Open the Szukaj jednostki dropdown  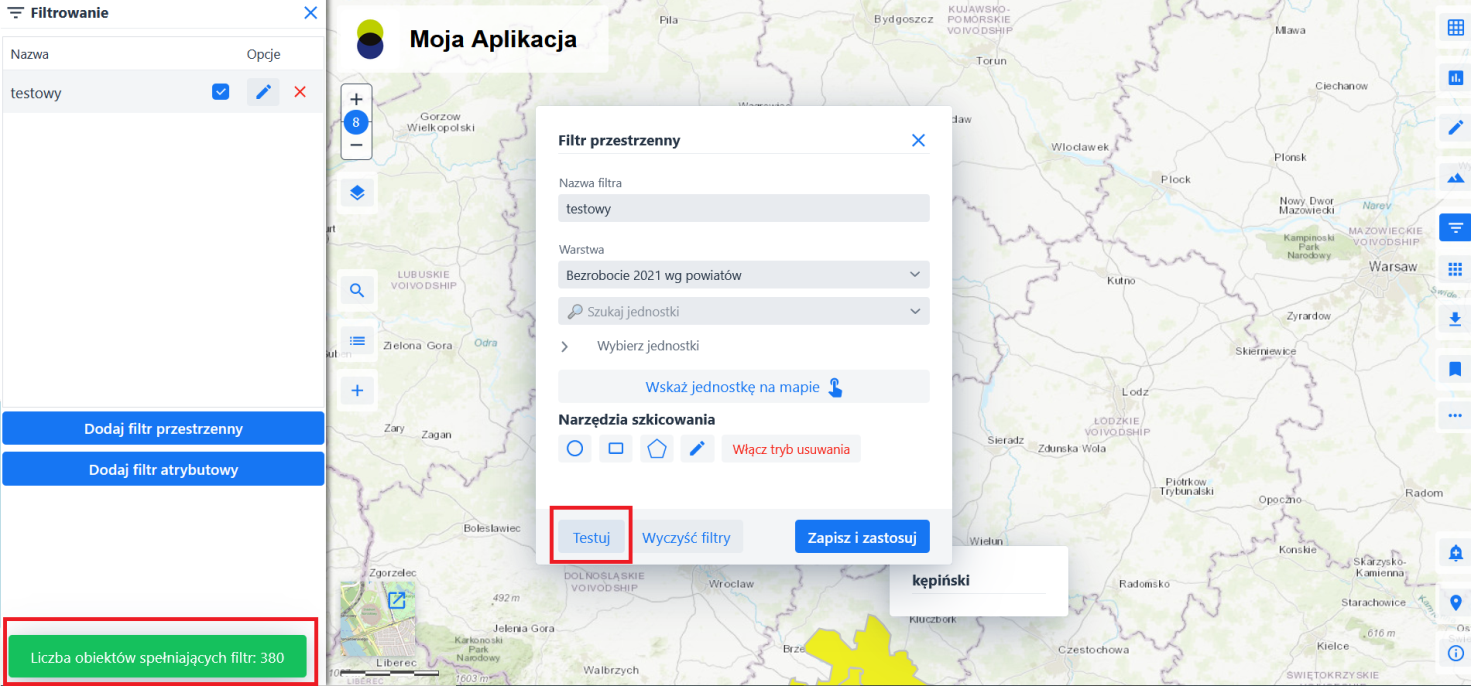coord(743,311)
